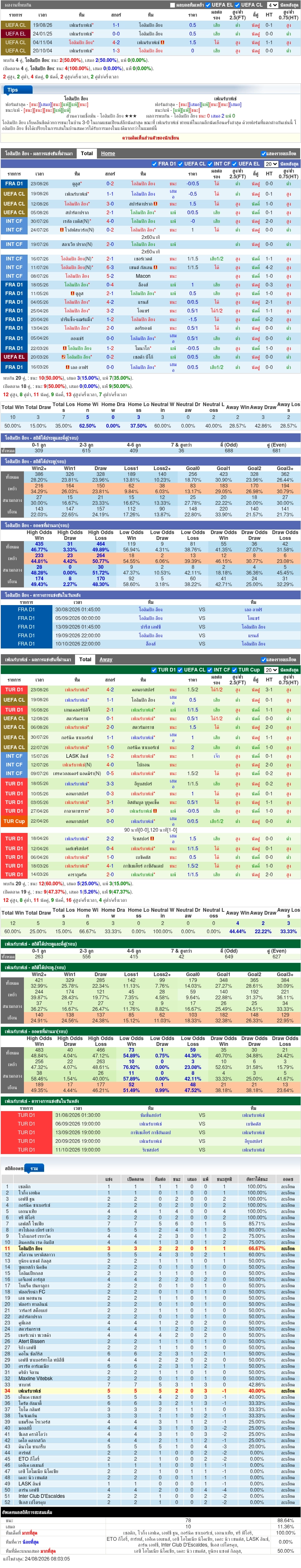Click the 3-0 score in 12/08/26 UEFA CL row
Viewport: 301px width, 1568px height.
[x=110, y=204]
